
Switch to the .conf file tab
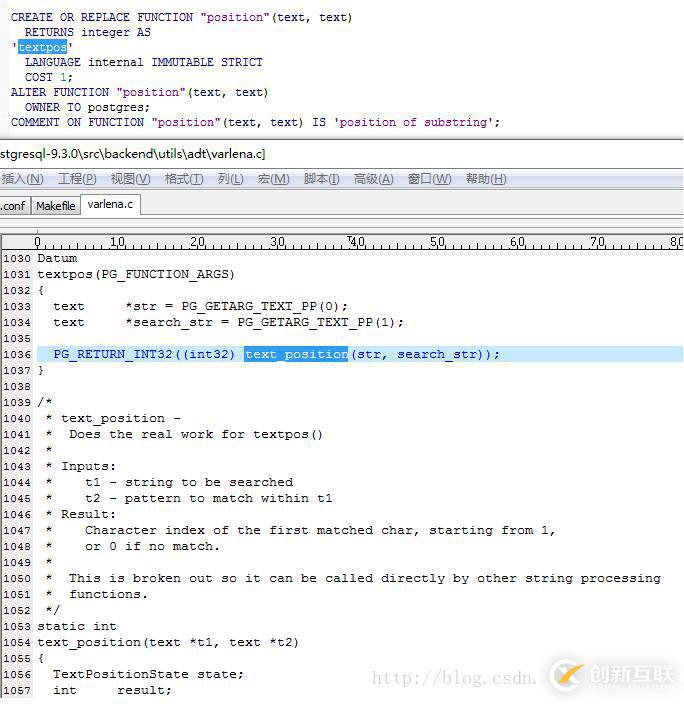coord(13,205)
